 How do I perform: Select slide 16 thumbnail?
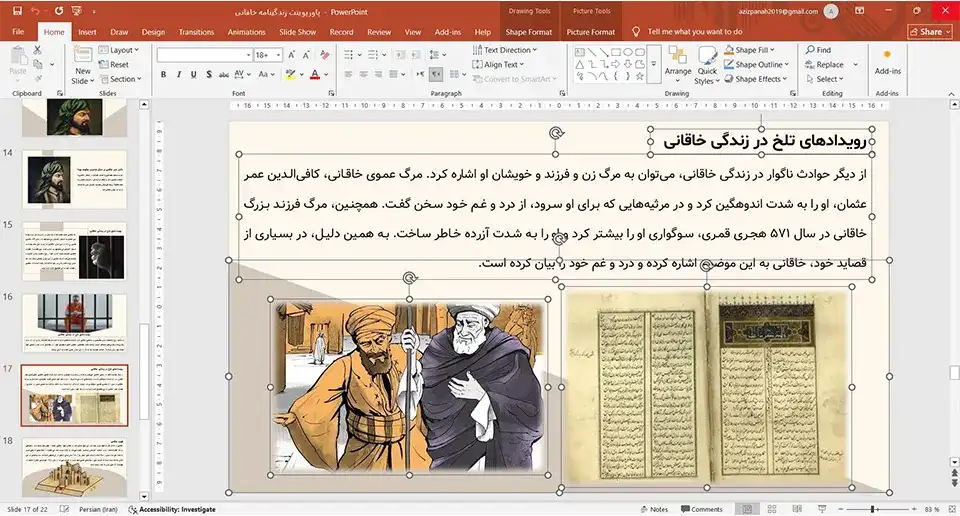point(75,323)
